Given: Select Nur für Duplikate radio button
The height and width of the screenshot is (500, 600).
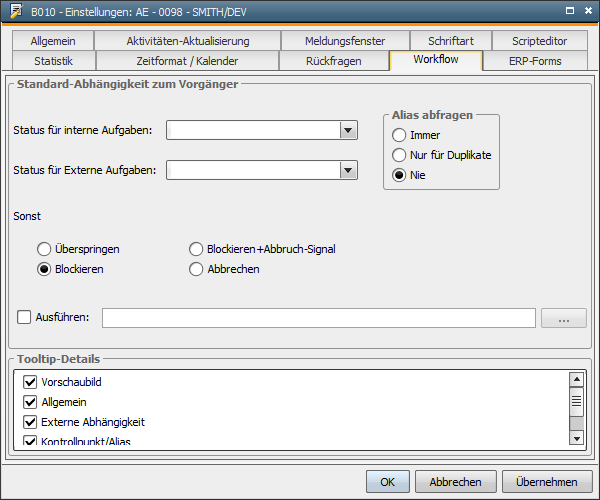Looking at the screenshot, I should [400, 155].
